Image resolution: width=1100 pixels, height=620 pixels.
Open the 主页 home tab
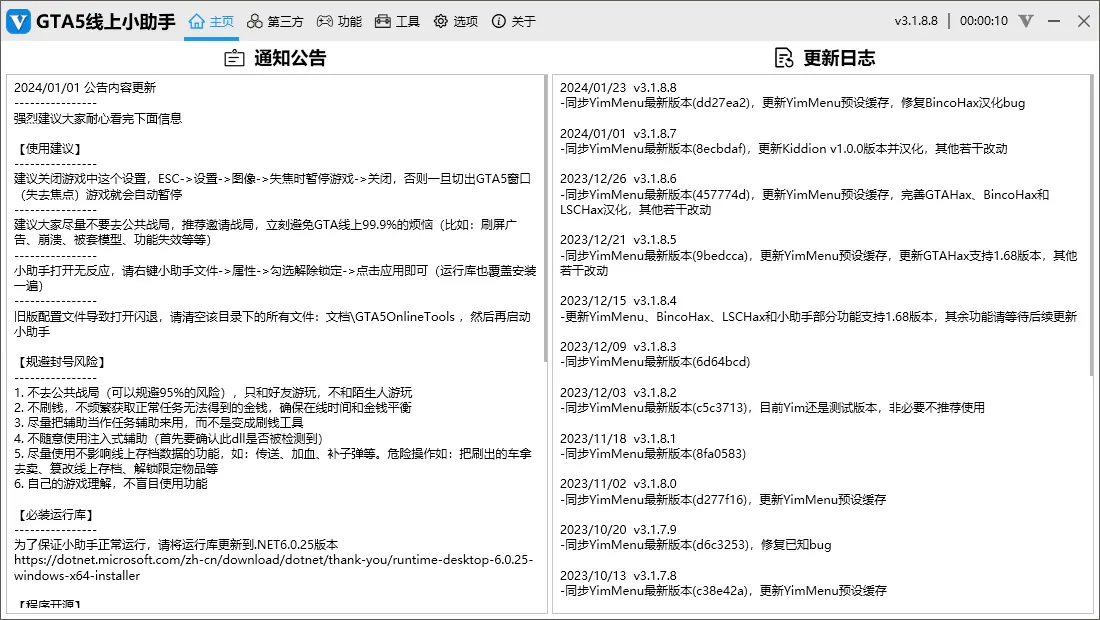[211, 22]
